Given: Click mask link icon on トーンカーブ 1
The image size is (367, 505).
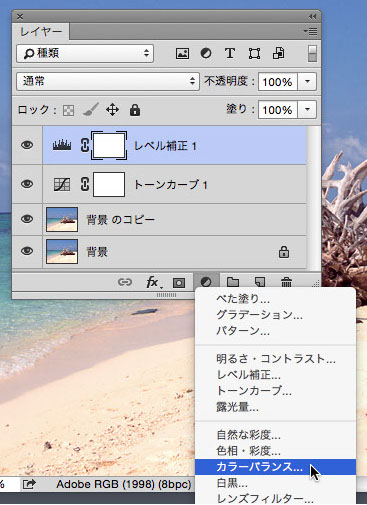Looking at the screenshot, I should (x=85, y=184).
